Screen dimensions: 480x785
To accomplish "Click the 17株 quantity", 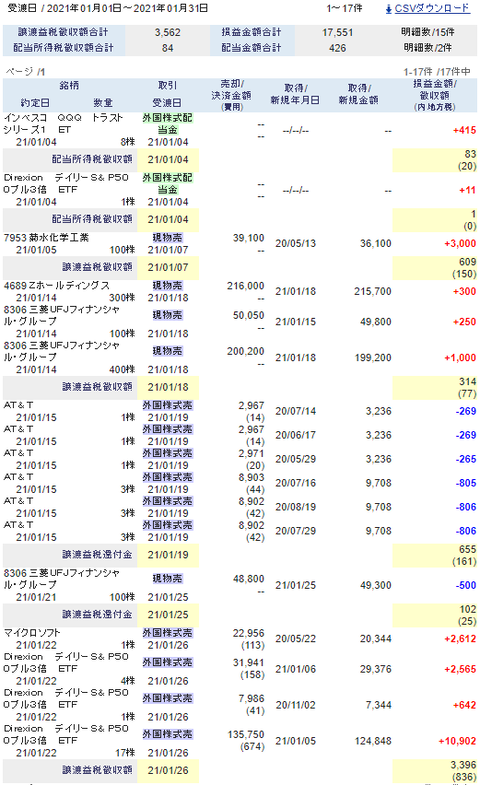I will (x=125, y=753).
